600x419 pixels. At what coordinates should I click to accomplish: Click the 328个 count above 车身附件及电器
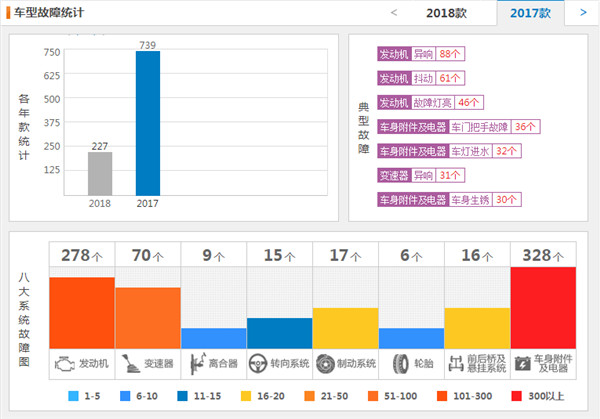(543, 255)
